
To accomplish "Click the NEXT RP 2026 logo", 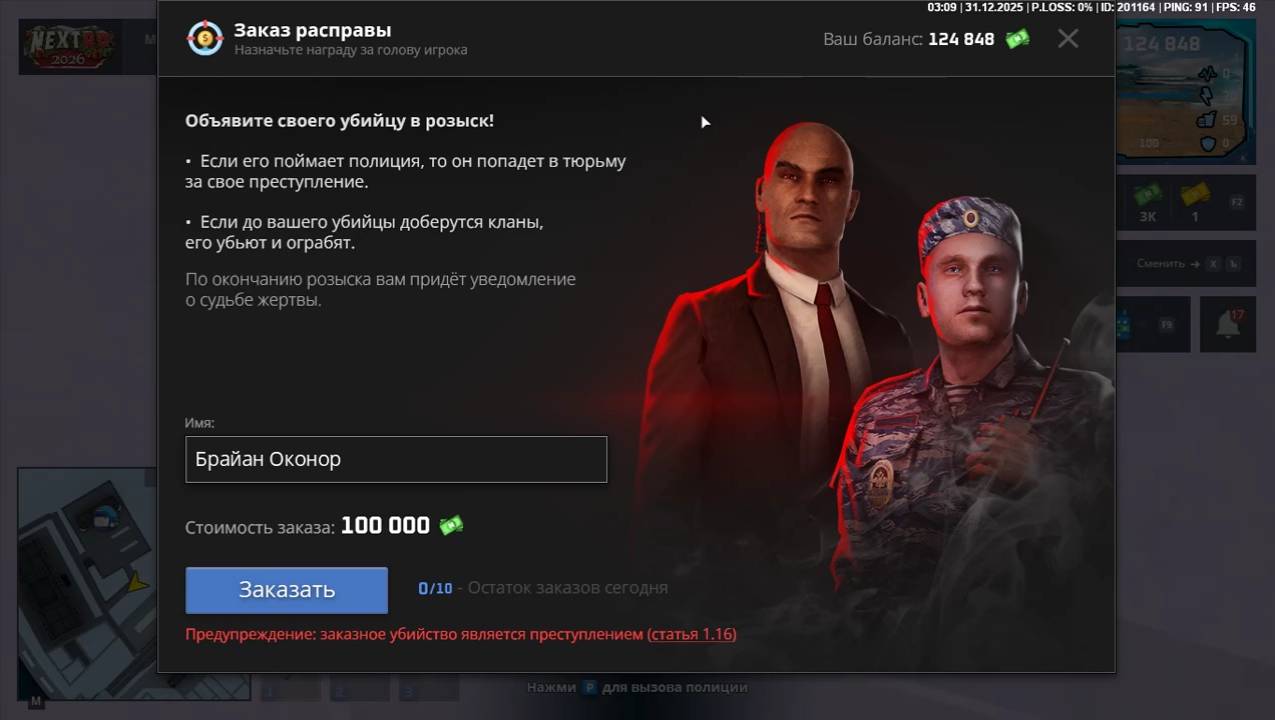I will (x=70, y=46).
